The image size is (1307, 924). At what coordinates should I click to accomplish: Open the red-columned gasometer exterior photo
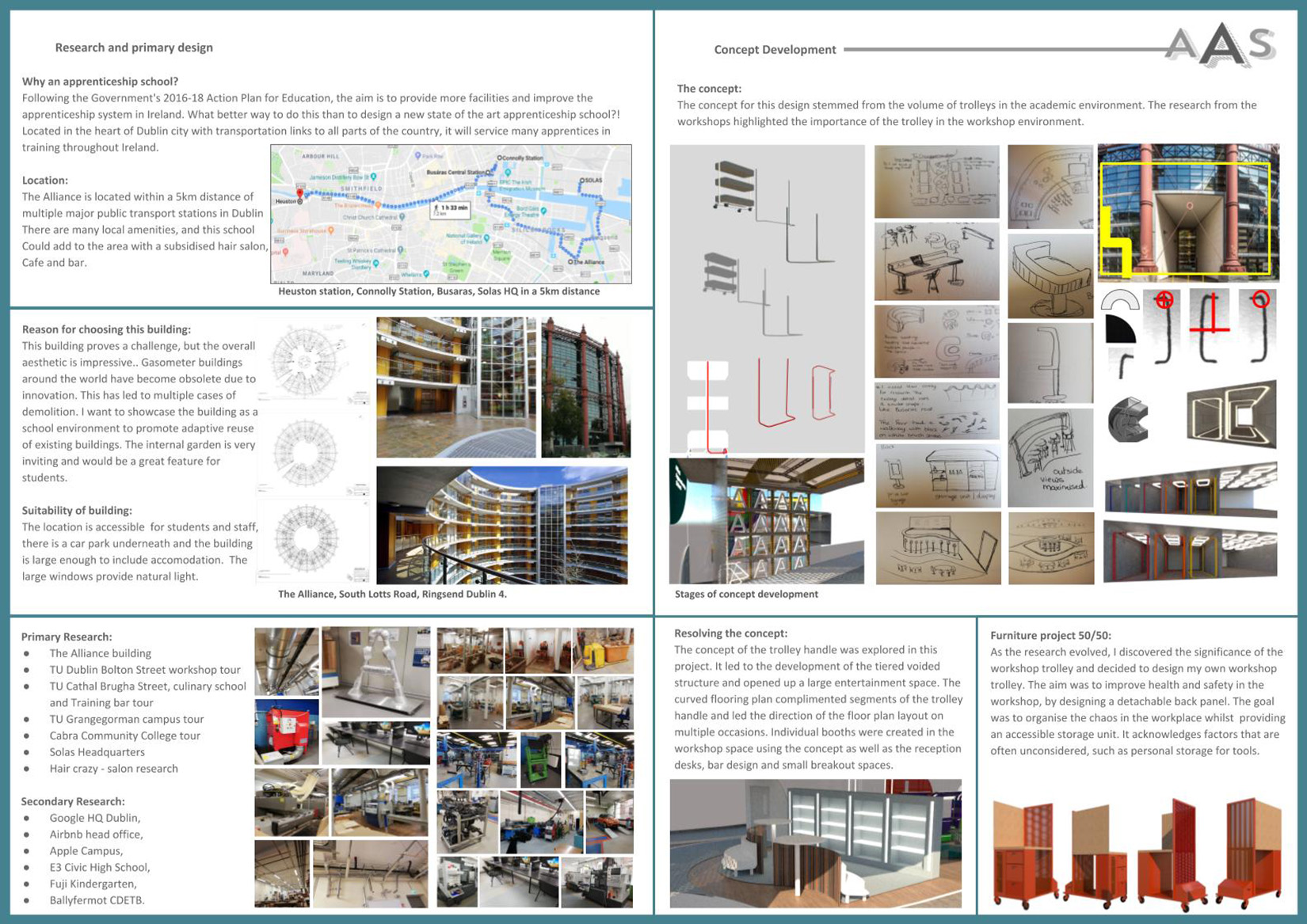(585, 387)
